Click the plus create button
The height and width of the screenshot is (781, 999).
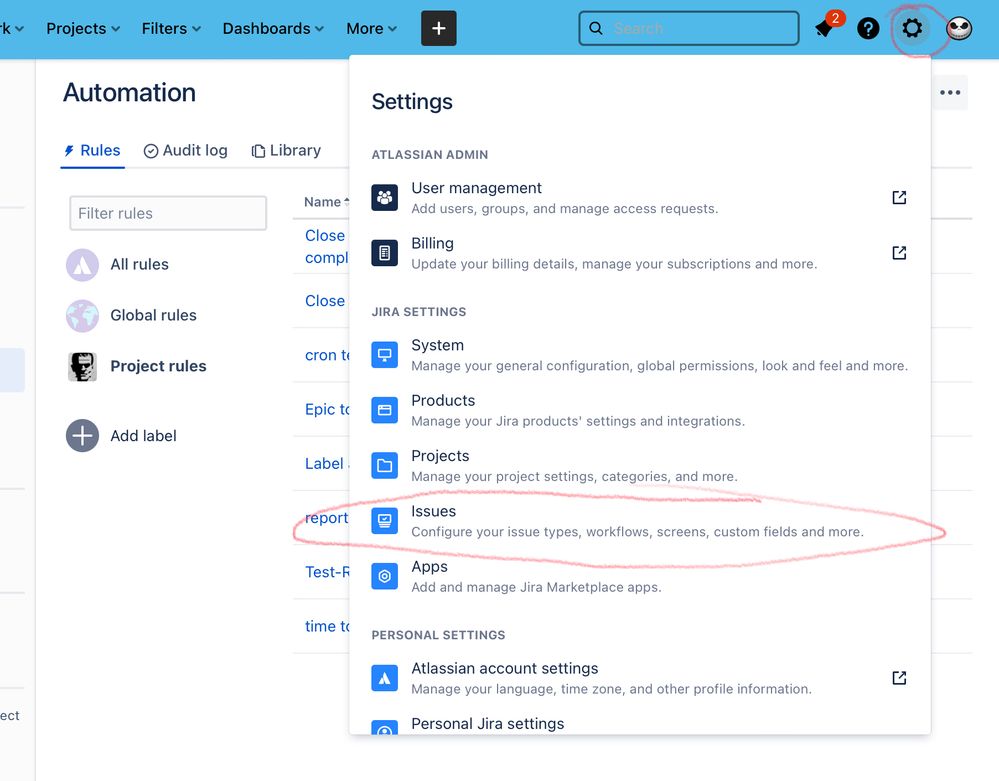[438, 29]
